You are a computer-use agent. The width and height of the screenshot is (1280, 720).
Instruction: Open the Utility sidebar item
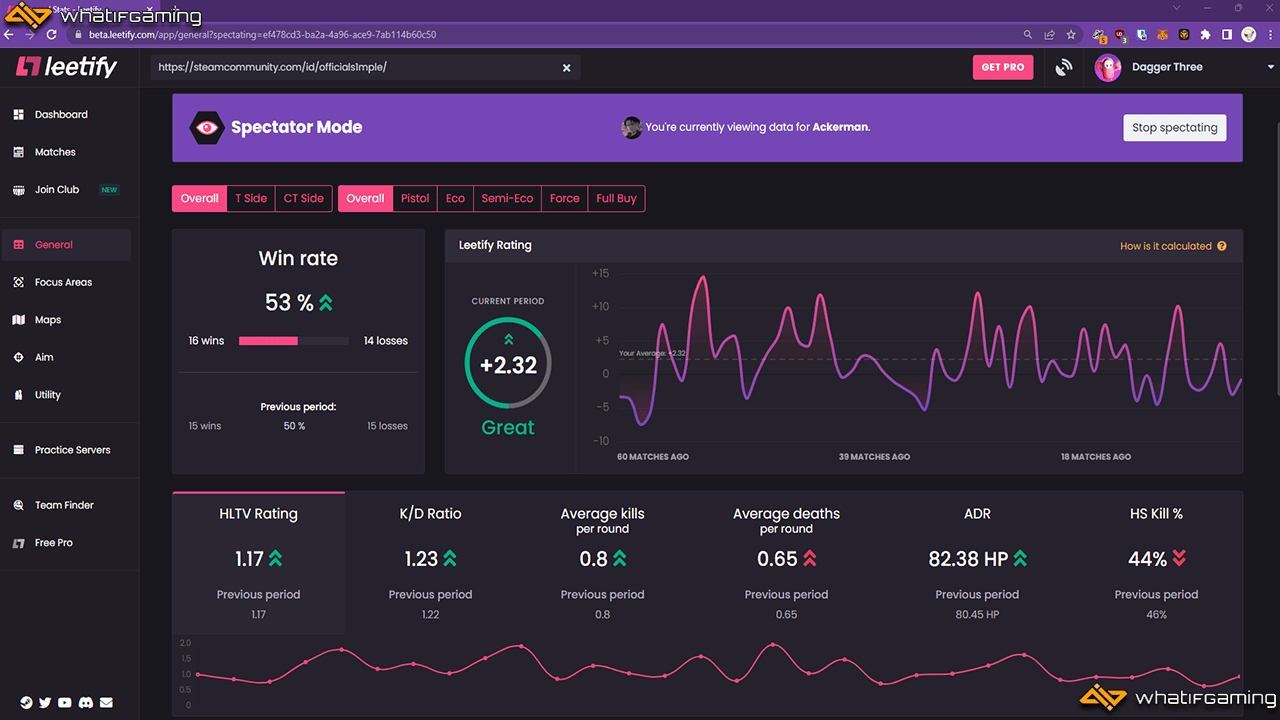pyautogui.click(x=65, y=395)
